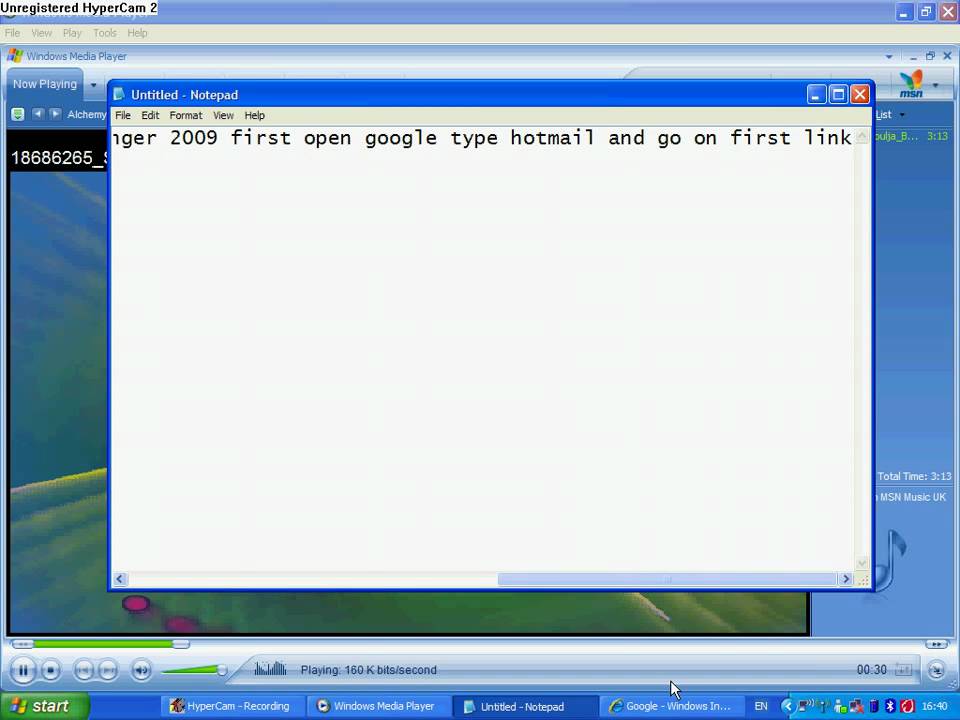Click the MSN Music UK link
960x720 pixels.
click(x=912, y=497)
